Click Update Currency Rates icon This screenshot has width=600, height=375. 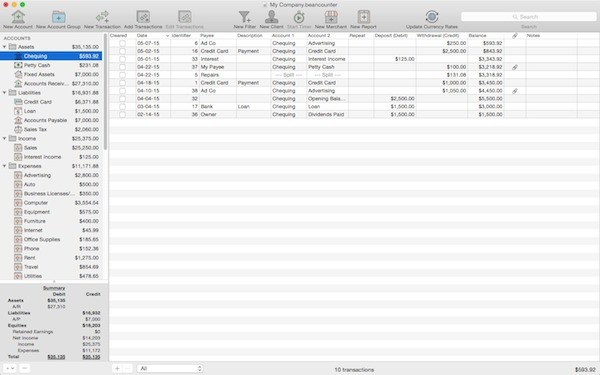[432, 17]
